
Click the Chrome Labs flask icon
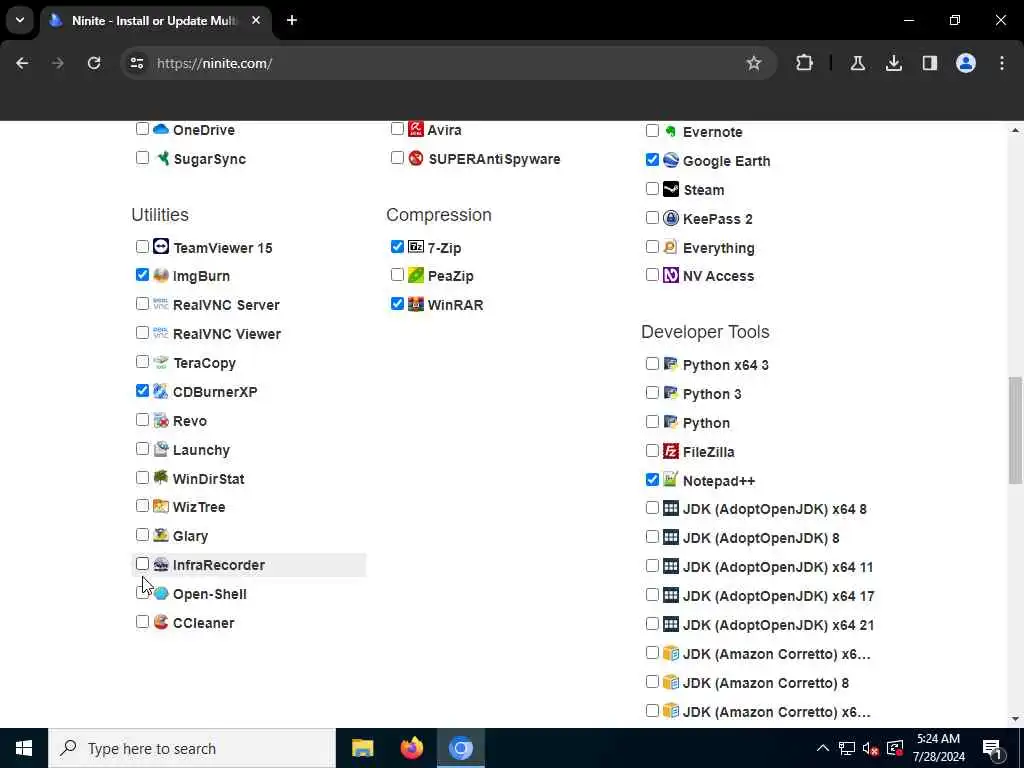tap(858, 63)
